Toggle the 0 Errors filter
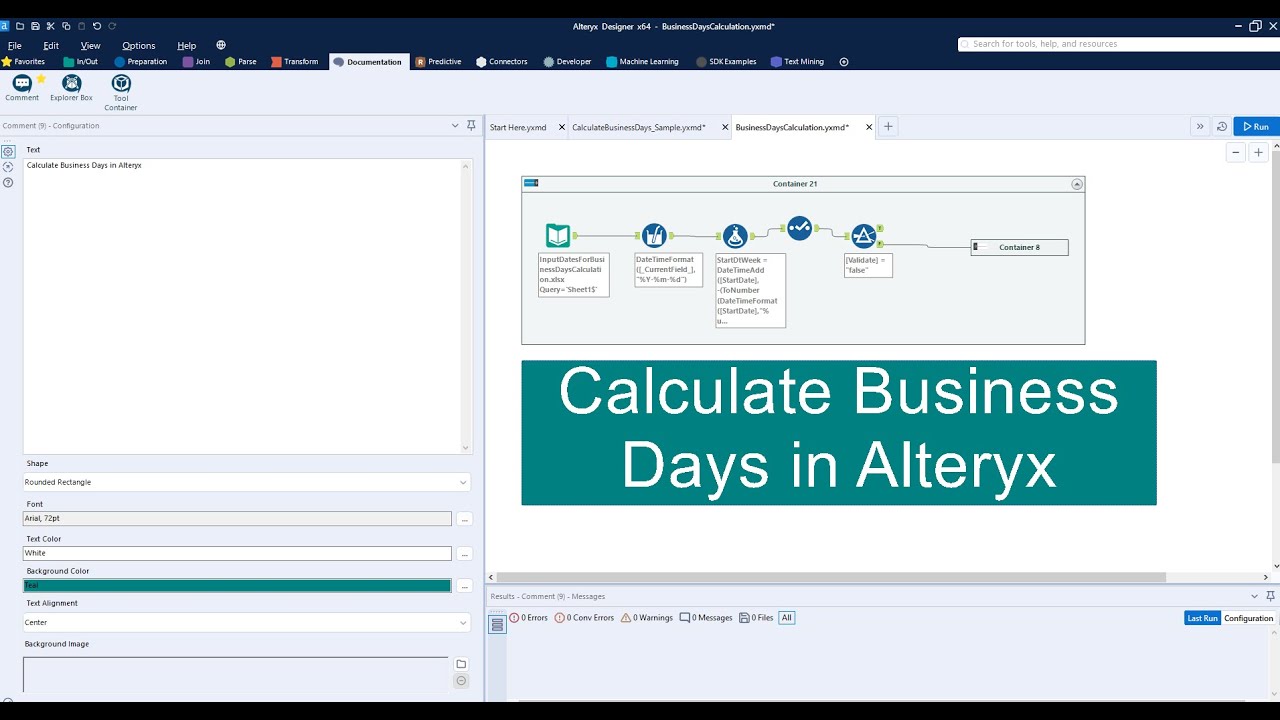This screenshot has height=720, width=1280. click(x=529, y=618)
